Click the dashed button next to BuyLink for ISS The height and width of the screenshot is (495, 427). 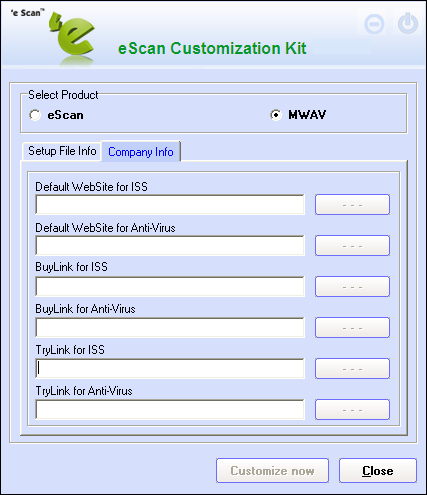pyautogui.click(x=352, y=286)
